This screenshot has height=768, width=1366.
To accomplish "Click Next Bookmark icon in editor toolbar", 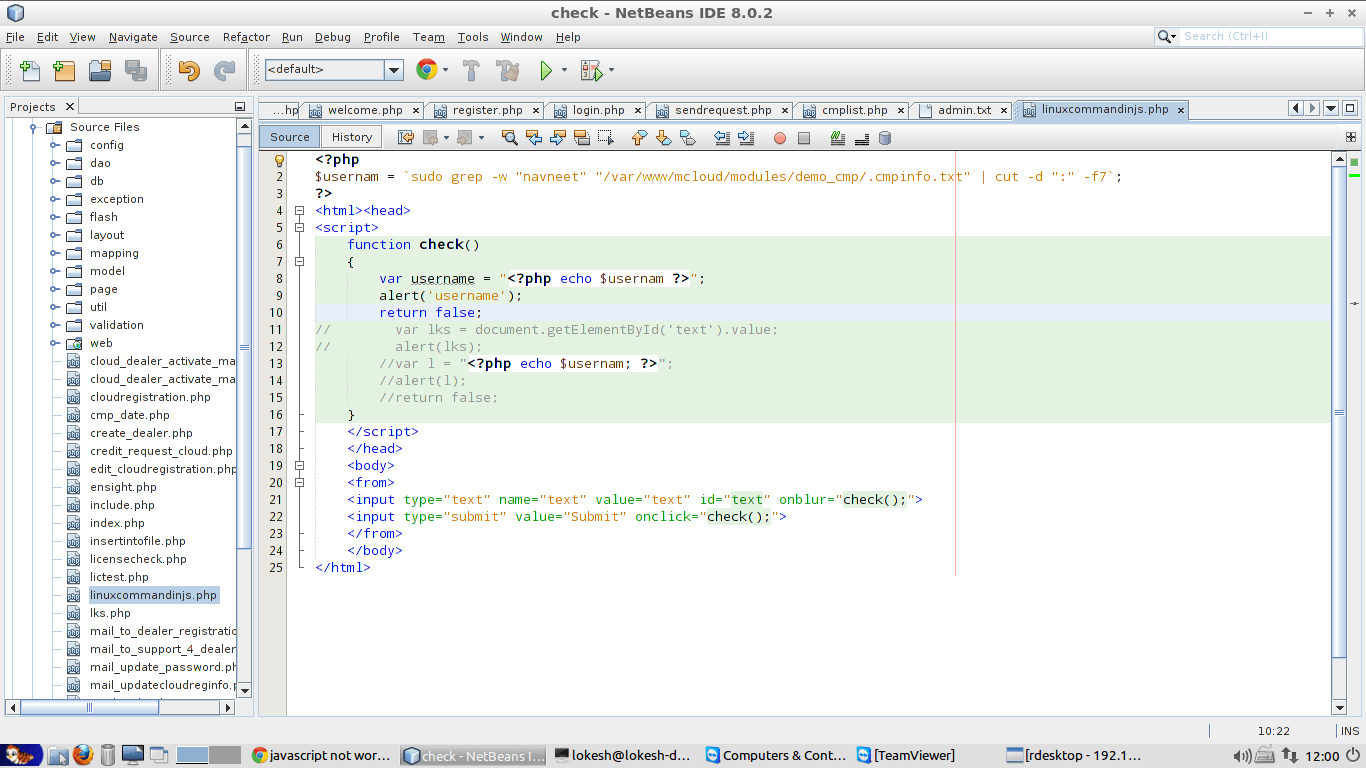I will (x=663, y=138).
